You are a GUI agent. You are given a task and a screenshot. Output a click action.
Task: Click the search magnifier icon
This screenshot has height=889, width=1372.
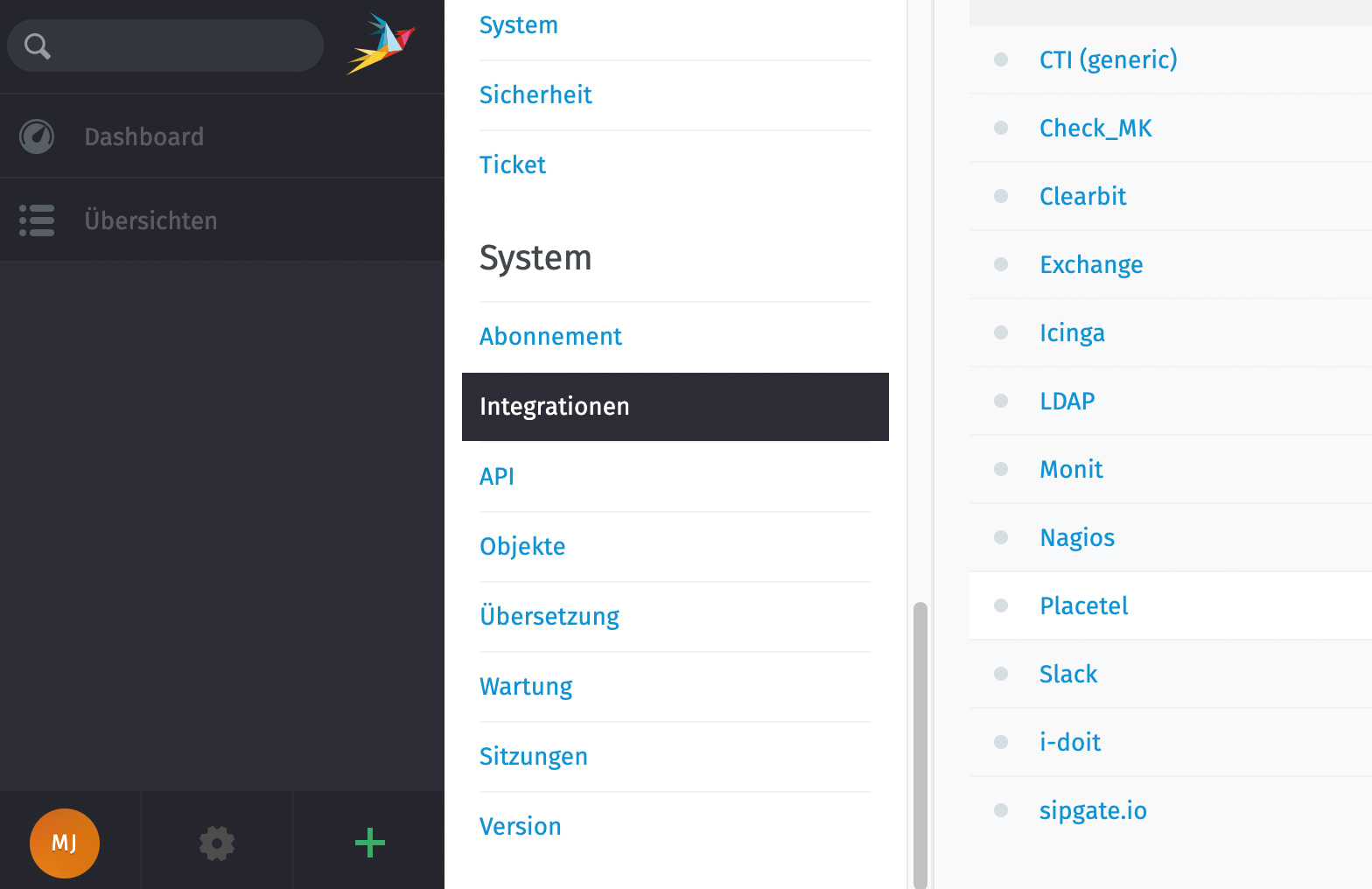(37, 45)
